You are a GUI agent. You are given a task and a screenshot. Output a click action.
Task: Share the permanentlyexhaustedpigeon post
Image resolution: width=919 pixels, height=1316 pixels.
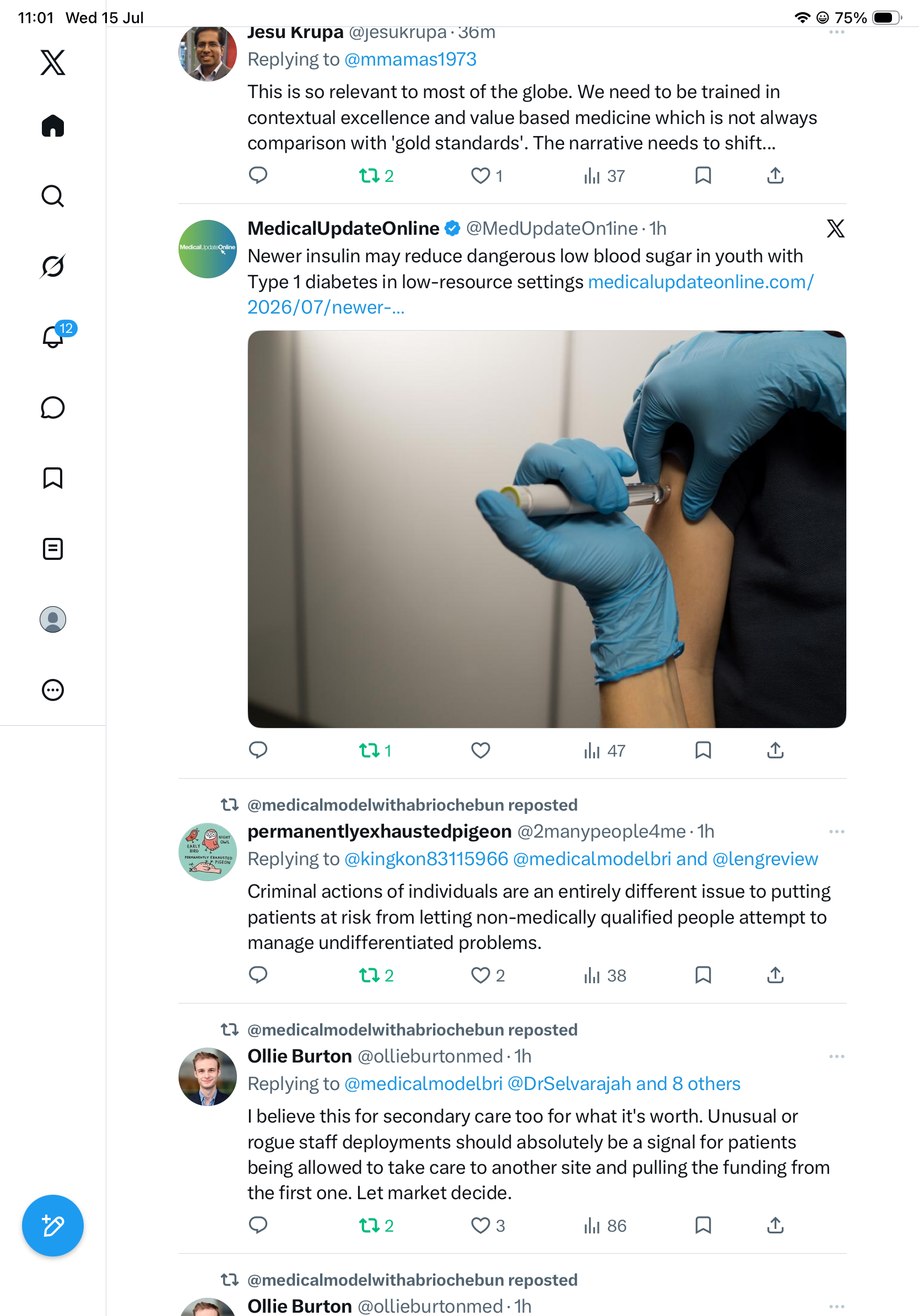coord(775,975)
